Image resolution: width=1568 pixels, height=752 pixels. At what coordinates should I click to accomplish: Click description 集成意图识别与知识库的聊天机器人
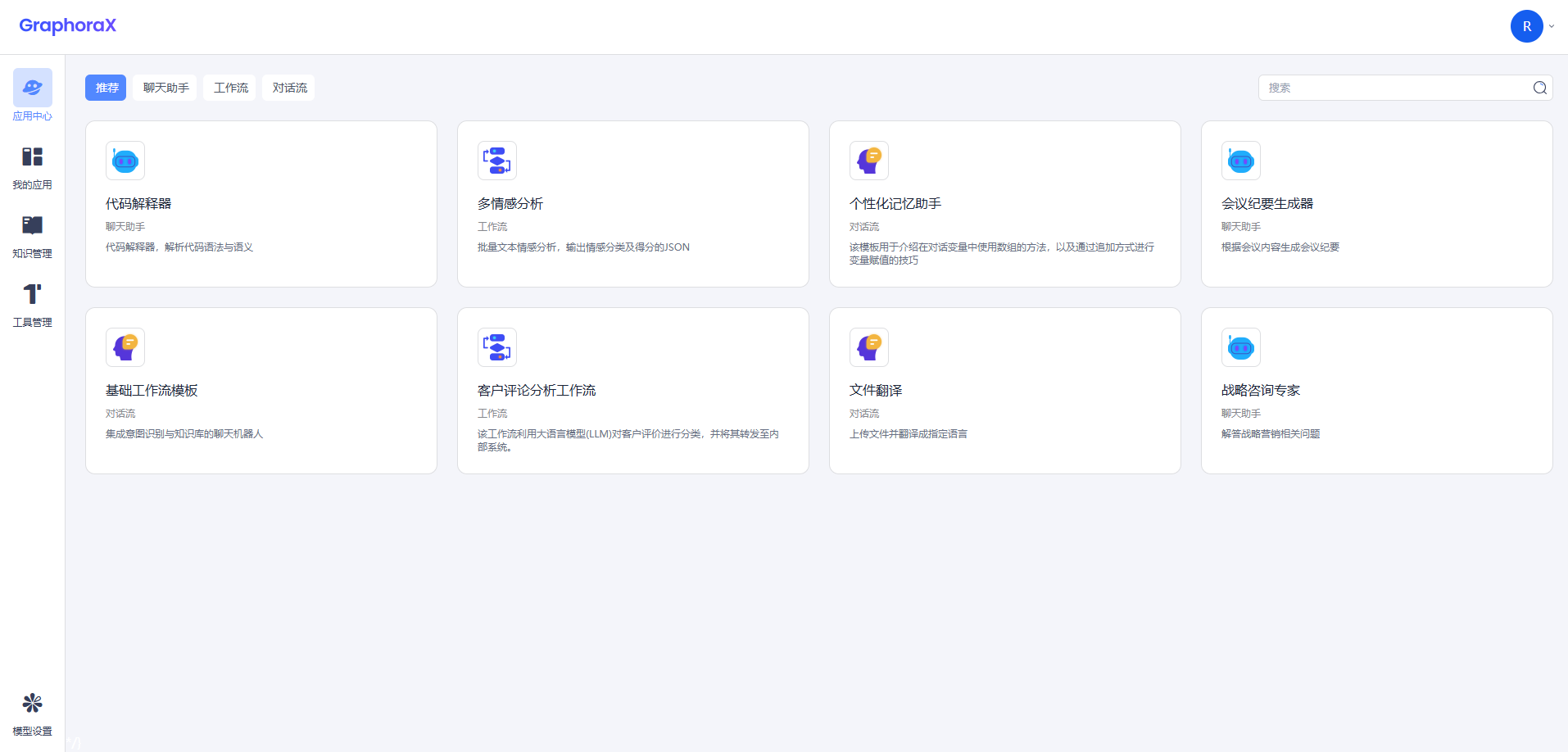(x=184, y=434)
